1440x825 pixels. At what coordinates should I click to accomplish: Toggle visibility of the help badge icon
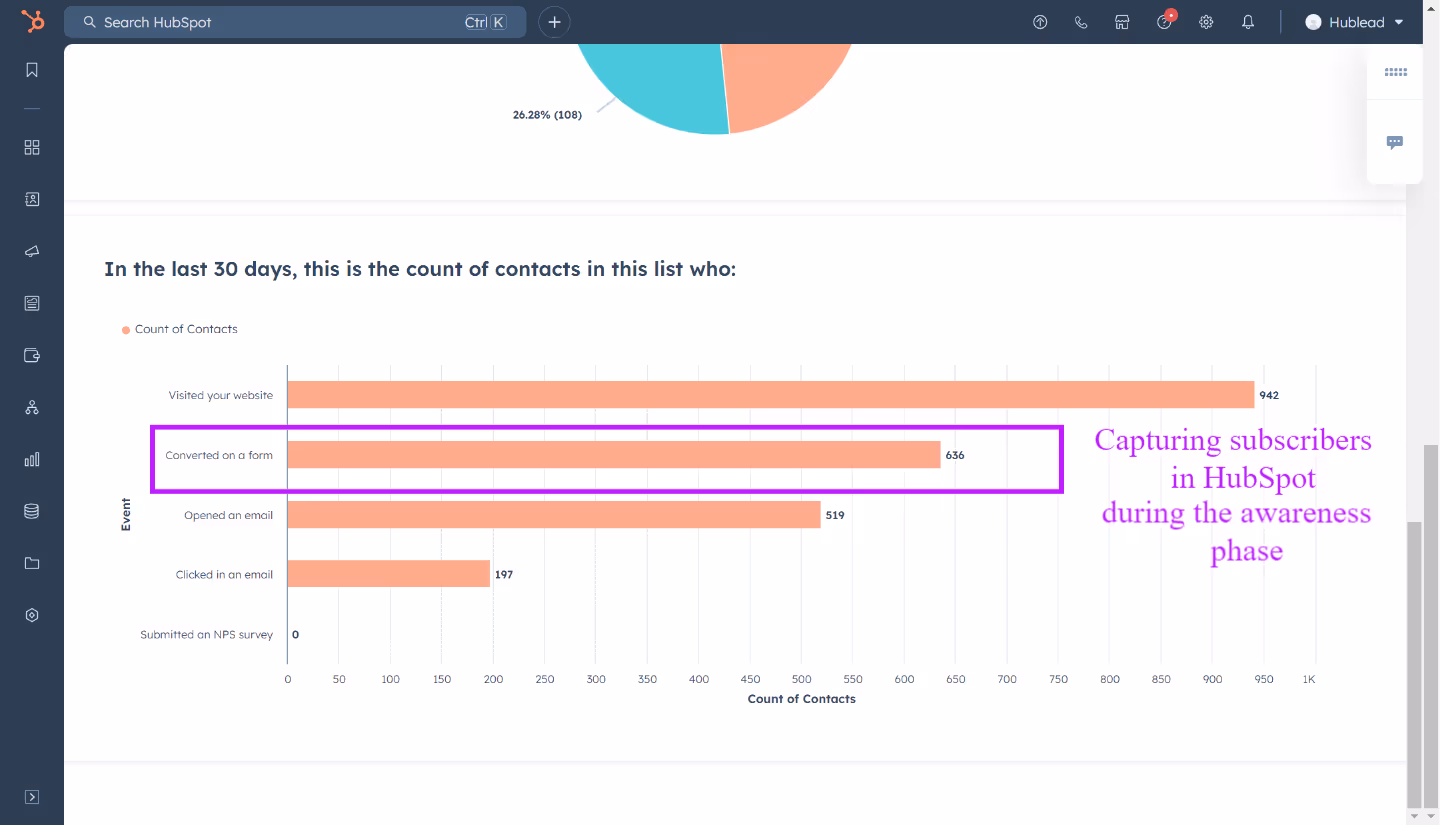pyautogui.click(x=1164, y=21)
